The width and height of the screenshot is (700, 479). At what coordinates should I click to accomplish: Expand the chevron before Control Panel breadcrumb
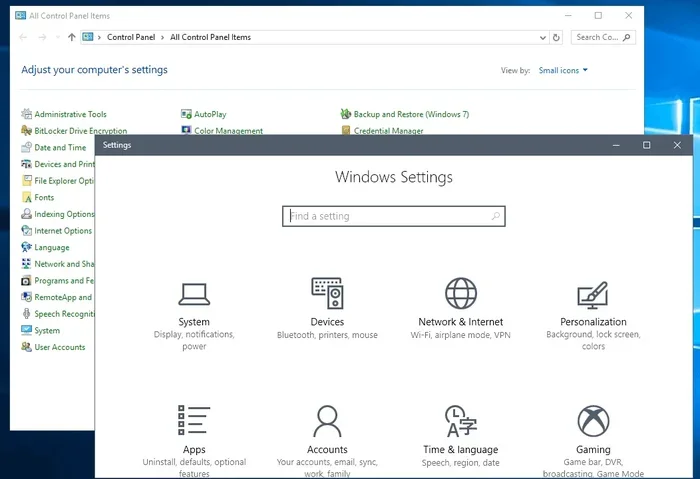(x=99, y=37)
